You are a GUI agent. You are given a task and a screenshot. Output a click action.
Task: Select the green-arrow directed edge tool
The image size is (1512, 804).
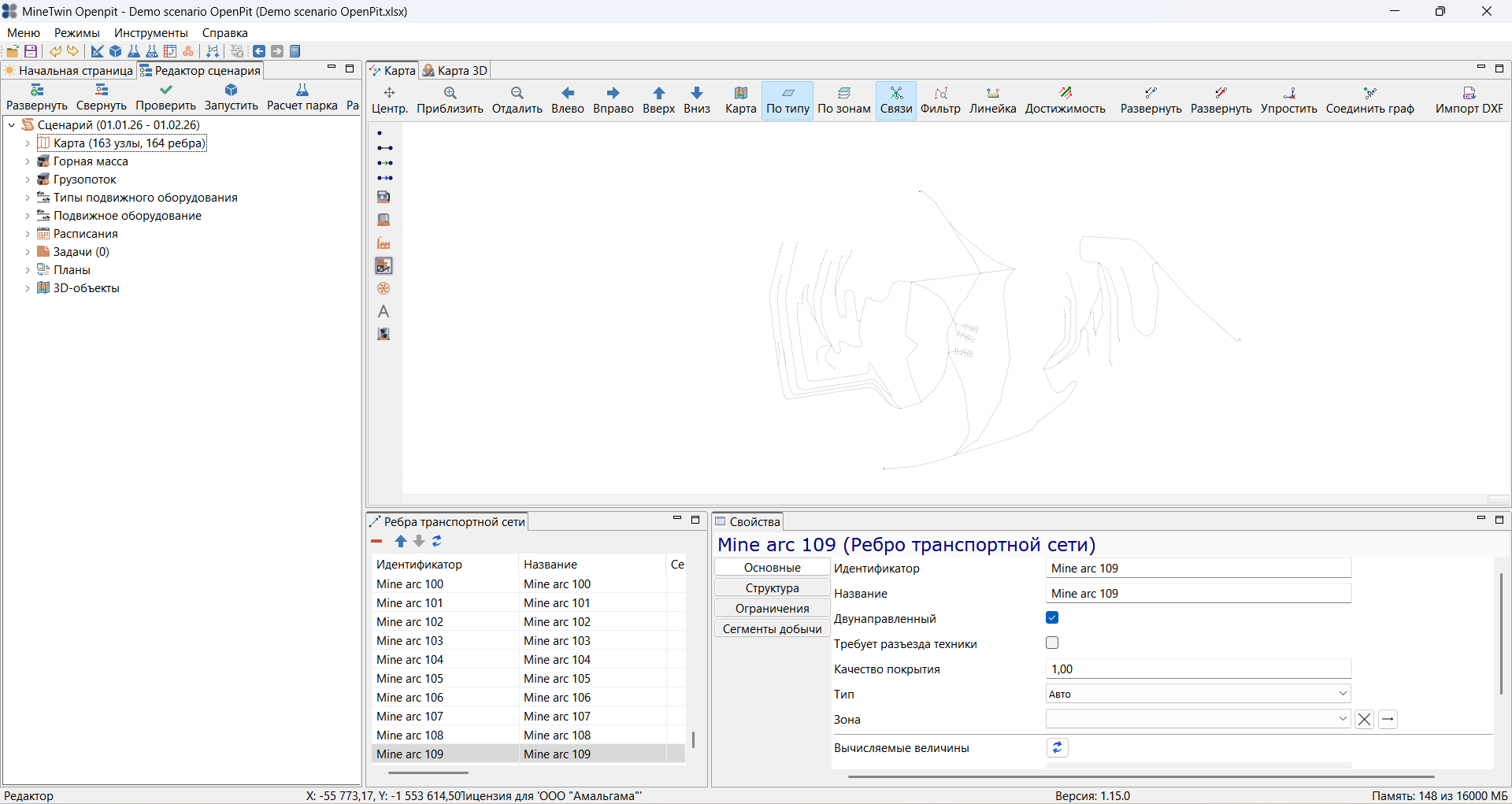pyautogui.click(x=384, y=163)
